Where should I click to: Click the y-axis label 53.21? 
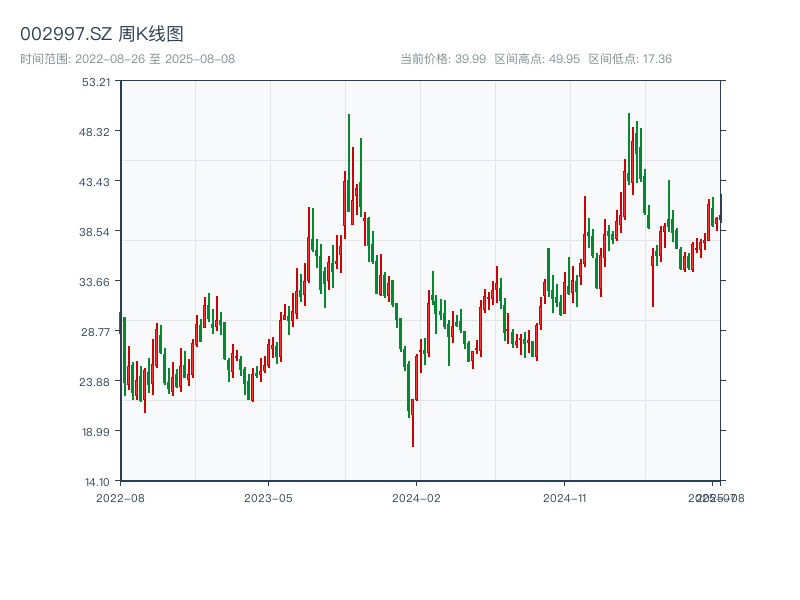tap(96, 82)
